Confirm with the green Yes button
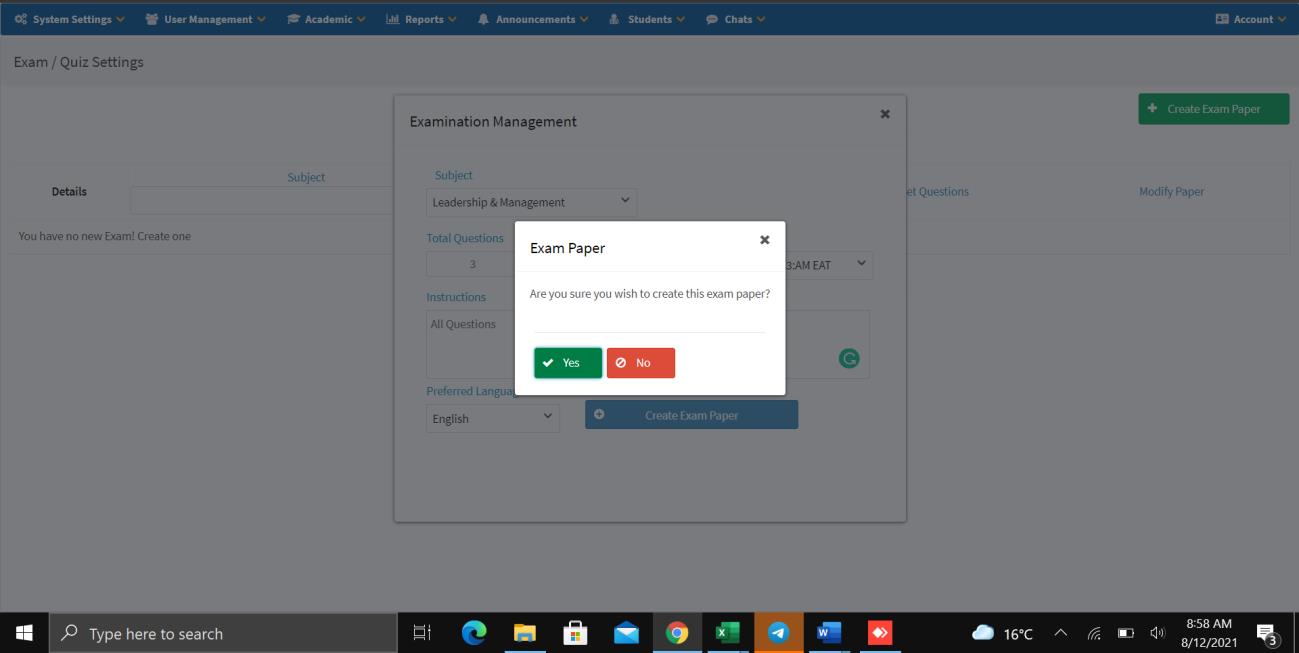 [x=568, y=363]
